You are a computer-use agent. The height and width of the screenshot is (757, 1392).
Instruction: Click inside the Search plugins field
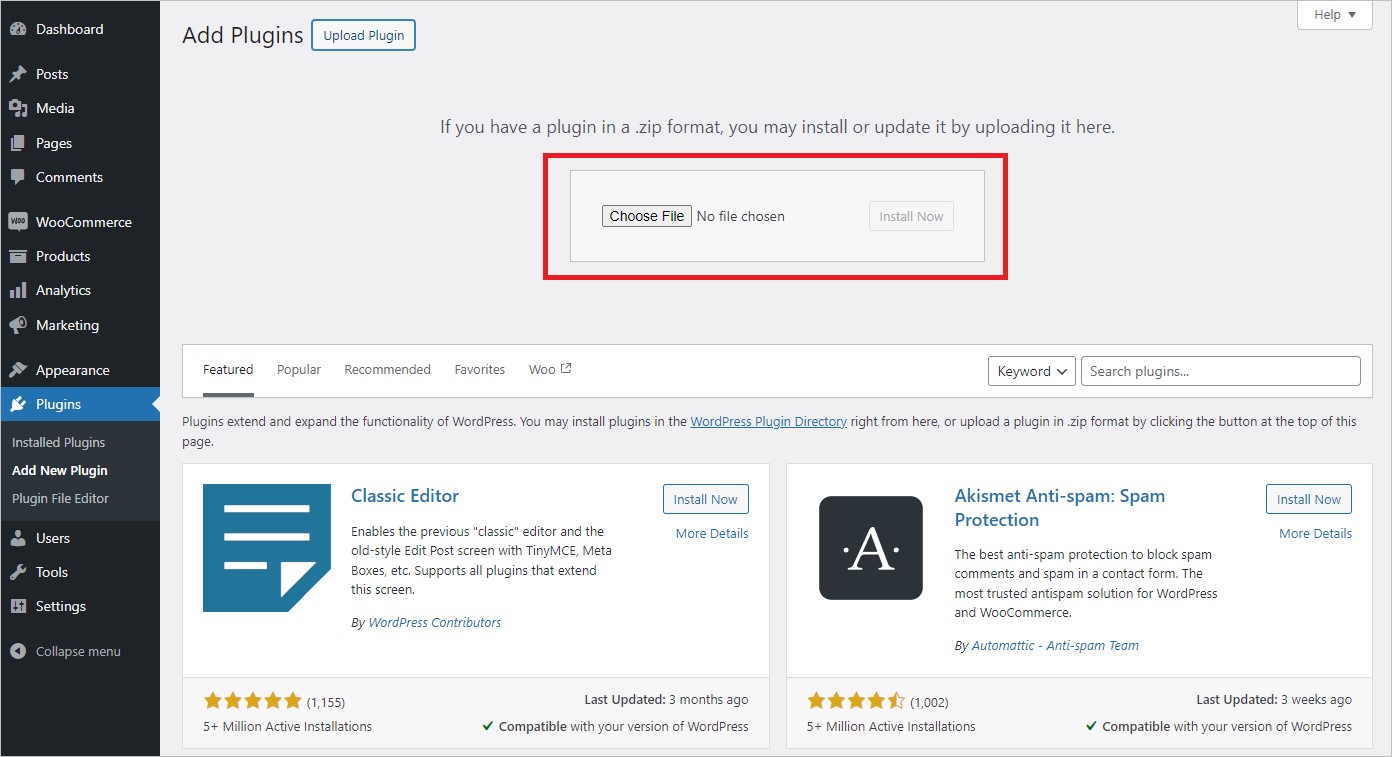(1220, 370)
